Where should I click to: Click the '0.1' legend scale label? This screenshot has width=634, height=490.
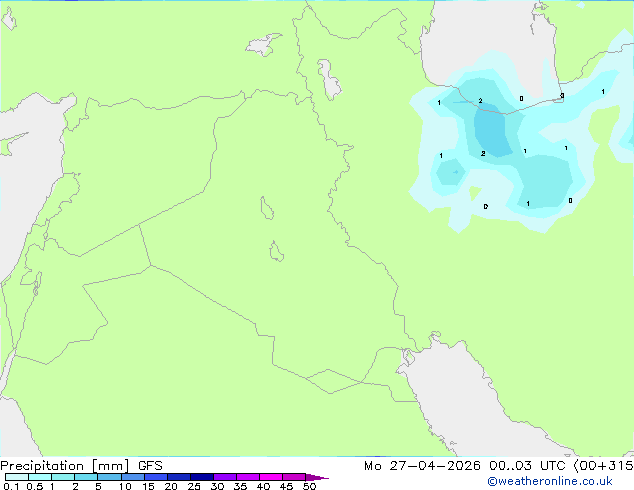[x=11, y=486]
